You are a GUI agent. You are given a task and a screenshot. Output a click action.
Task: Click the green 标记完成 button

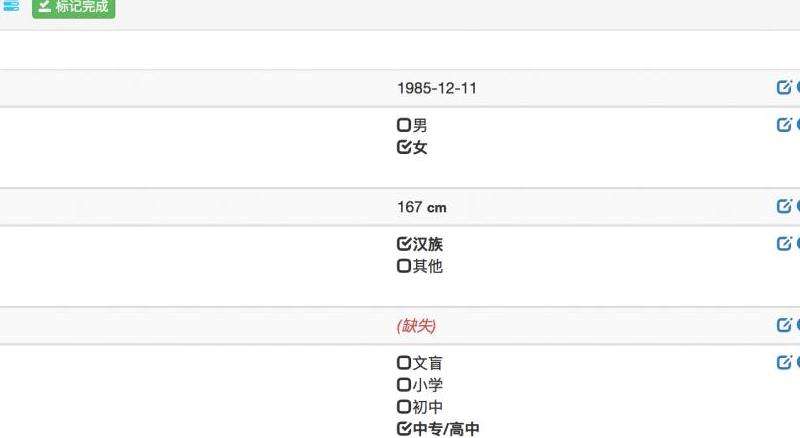point(73,7)
